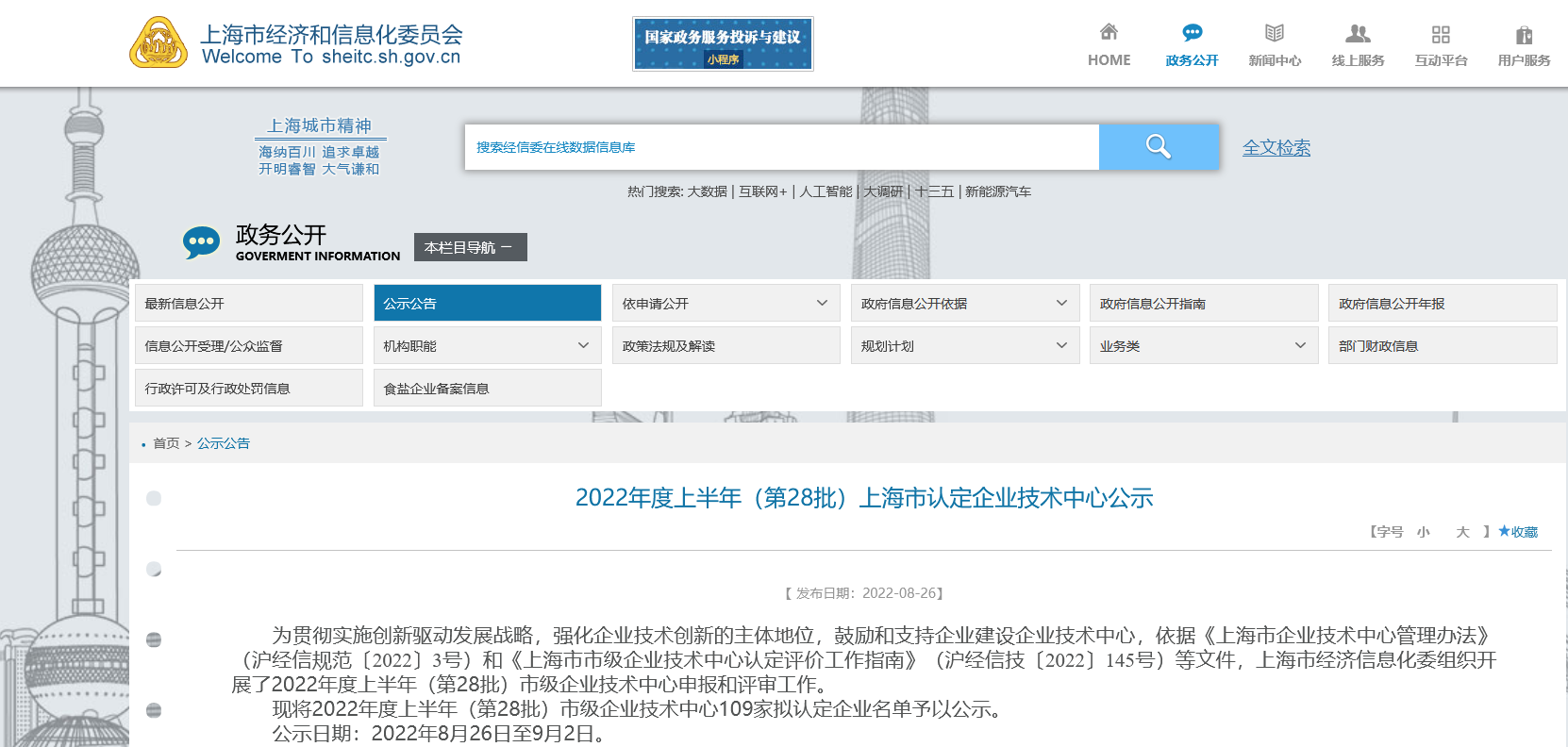Viewport: 1568px width, 747px height.
Task: Click the magnifying glass search button
Action: (1159, 147)
